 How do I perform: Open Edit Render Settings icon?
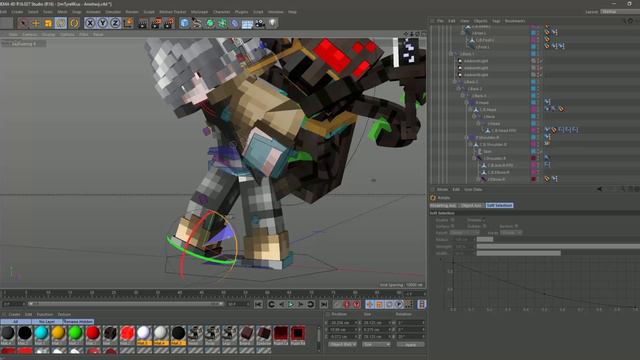click(169, 23)
